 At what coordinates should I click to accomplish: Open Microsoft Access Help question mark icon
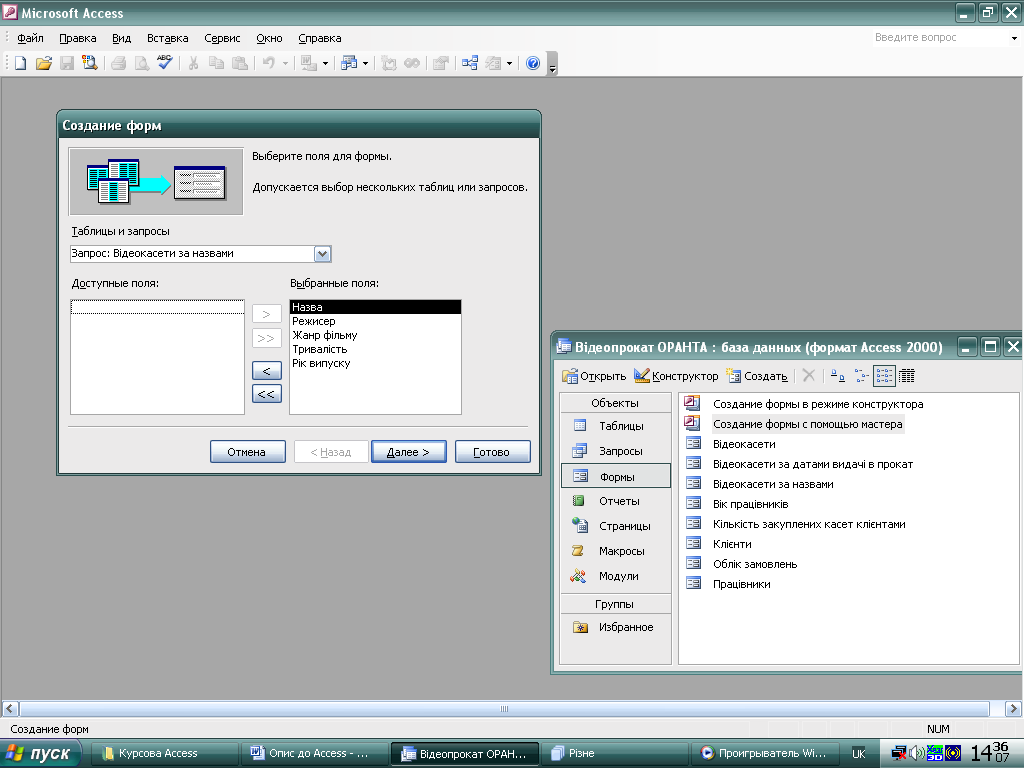pyautogui.click(x=533, y=63)
